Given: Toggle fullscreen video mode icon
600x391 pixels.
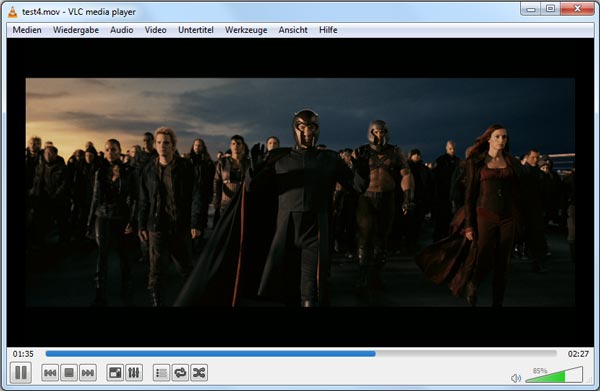Looking at the screenshot, I should [x=115, y=373].
